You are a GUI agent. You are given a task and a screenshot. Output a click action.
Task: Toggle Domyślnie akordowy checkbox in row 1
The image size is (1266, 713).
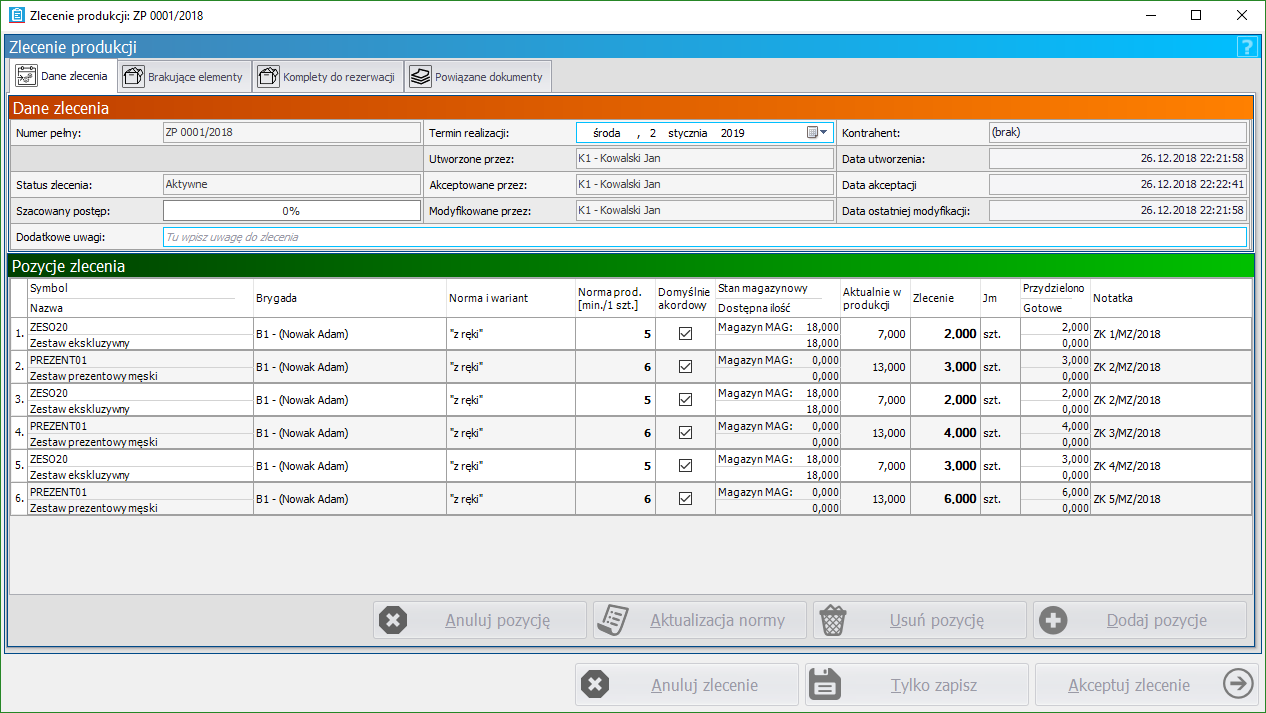point(685,334)
